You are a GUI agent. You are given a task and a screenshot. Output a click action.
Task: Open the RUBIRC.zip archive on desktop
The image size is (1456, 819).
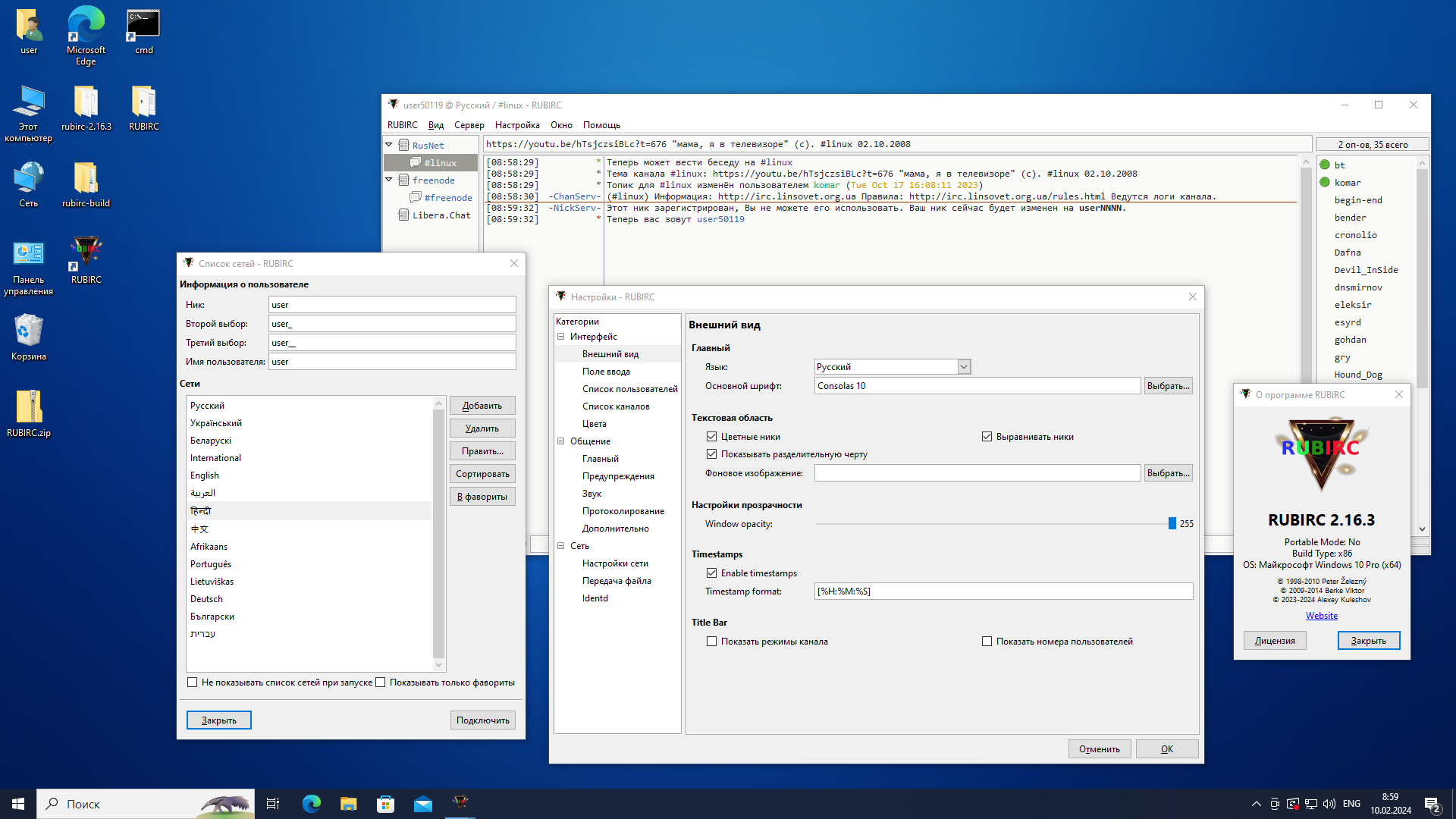[x=29, y=407]
